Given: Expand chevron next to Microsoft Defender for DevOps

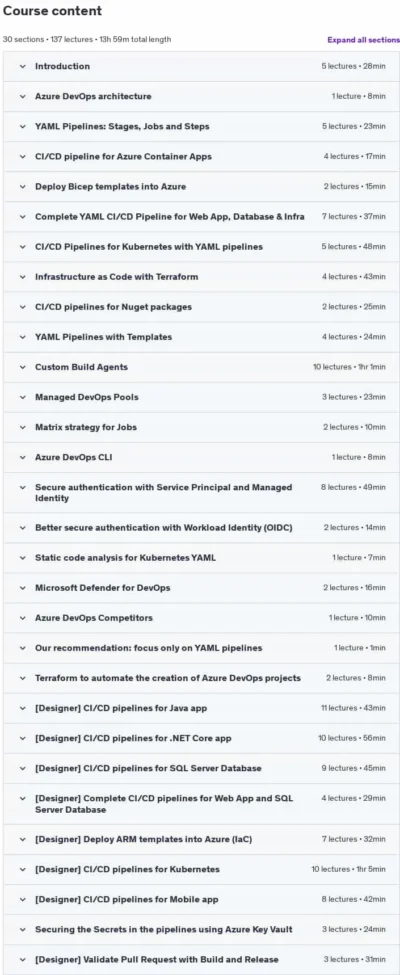Looking at the screenshot, I should (22, 588).
